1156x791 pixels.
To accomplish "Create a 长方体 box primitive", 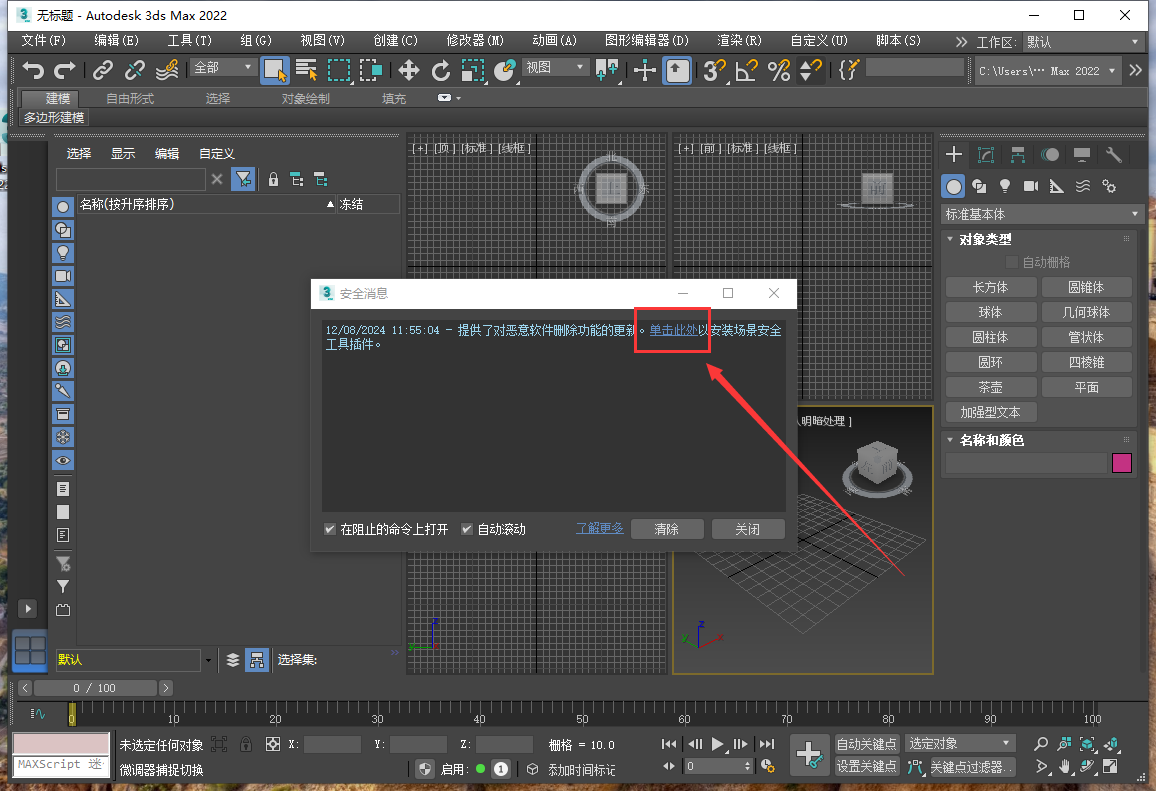I will tap(990, 288).
